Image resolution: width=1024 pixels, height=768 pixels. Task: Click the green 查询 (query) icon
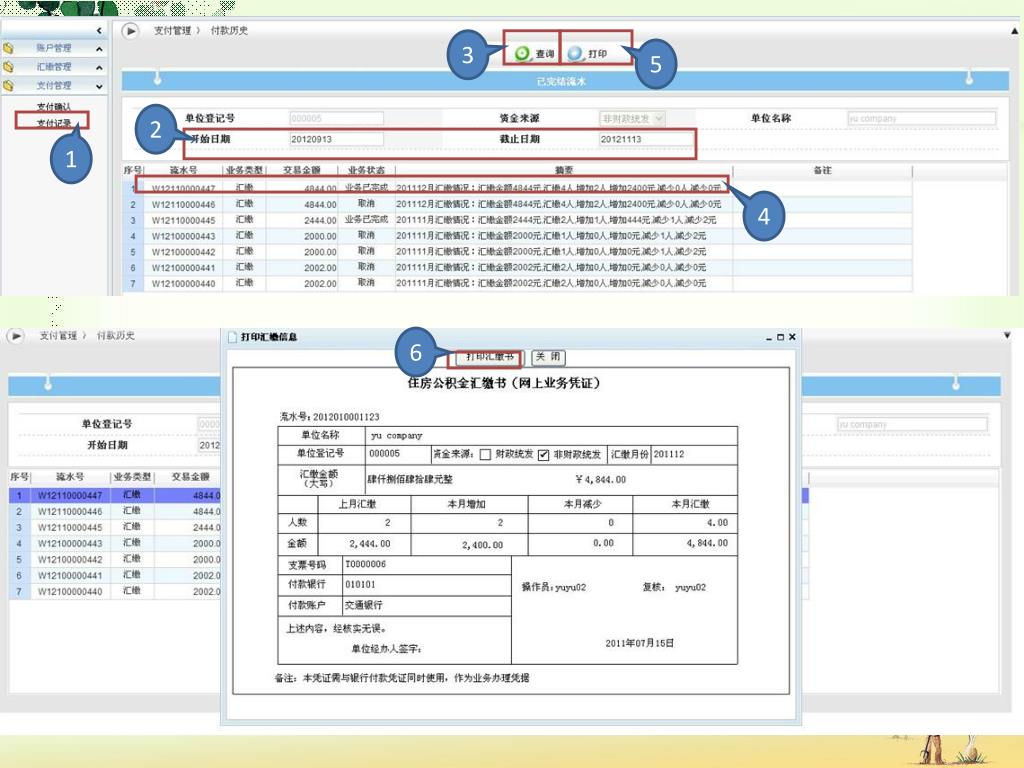(523, 54)
